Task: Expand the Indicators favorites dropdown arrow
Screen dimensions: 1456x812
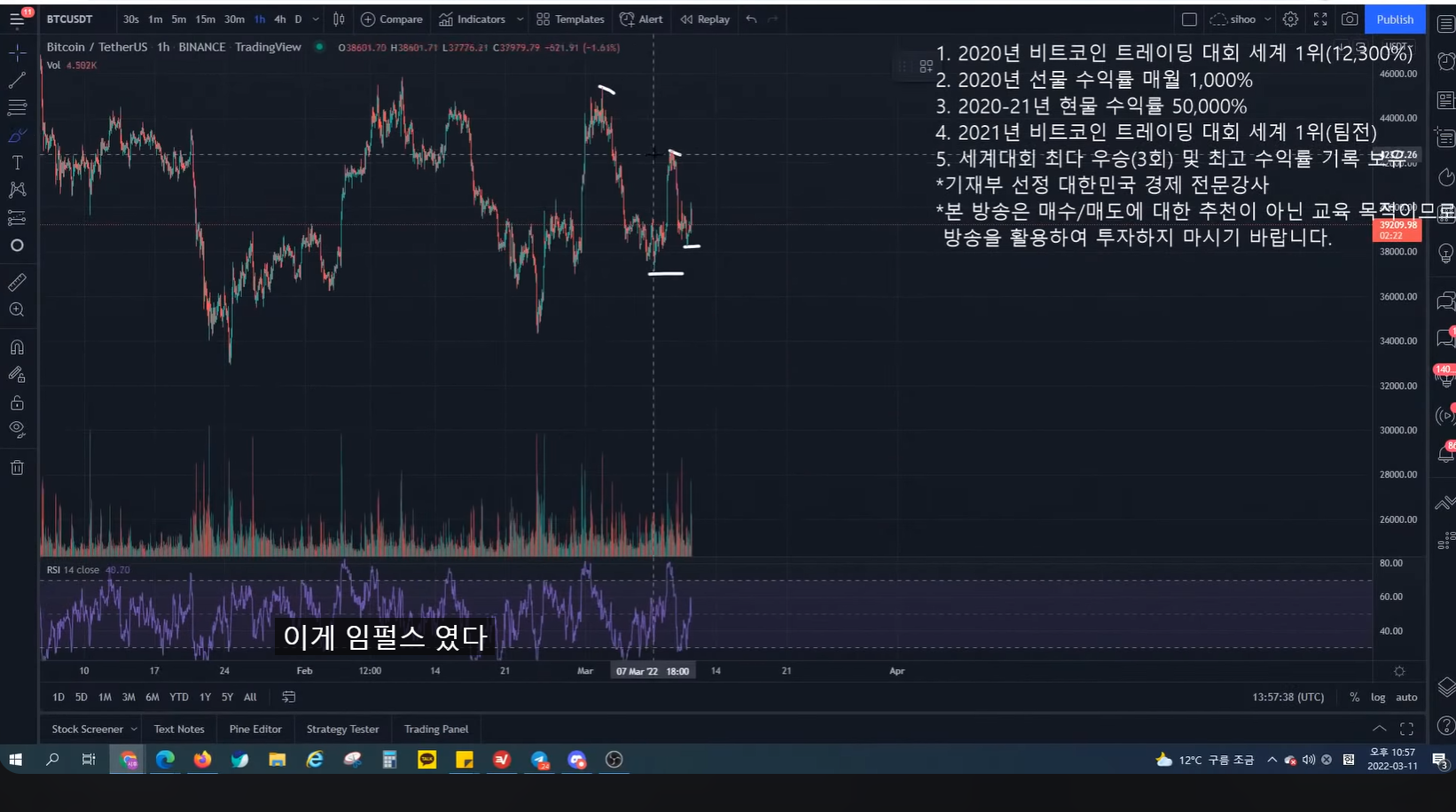Action: click(520, 20)
